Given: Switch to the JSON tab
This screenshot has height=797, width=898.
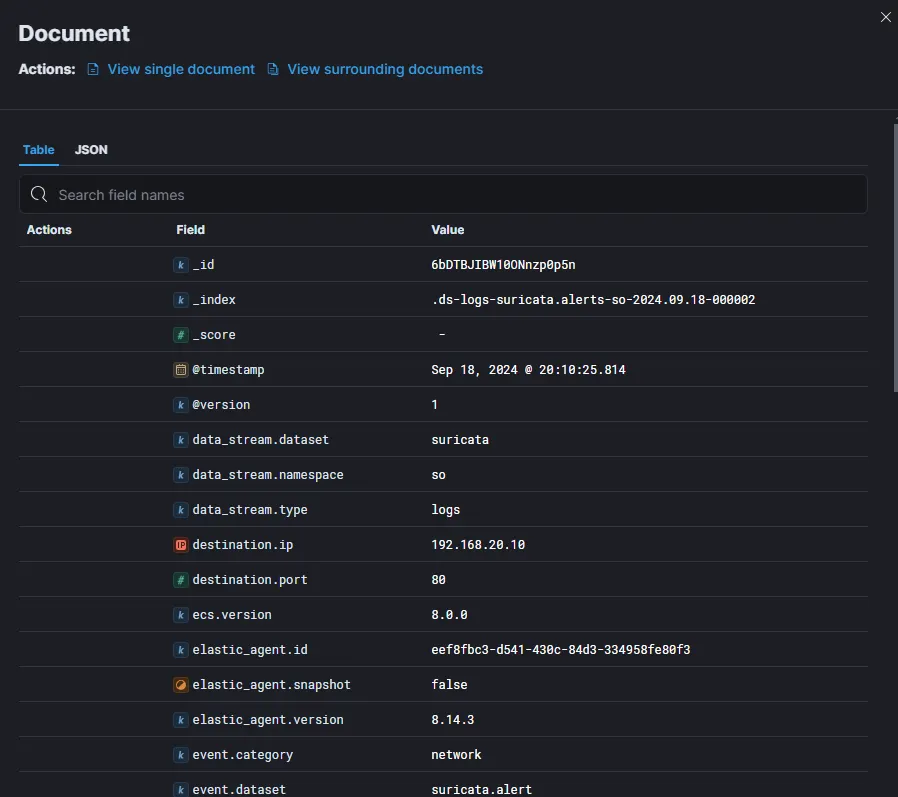Looking at the screenshot, I should click(91, 150).
